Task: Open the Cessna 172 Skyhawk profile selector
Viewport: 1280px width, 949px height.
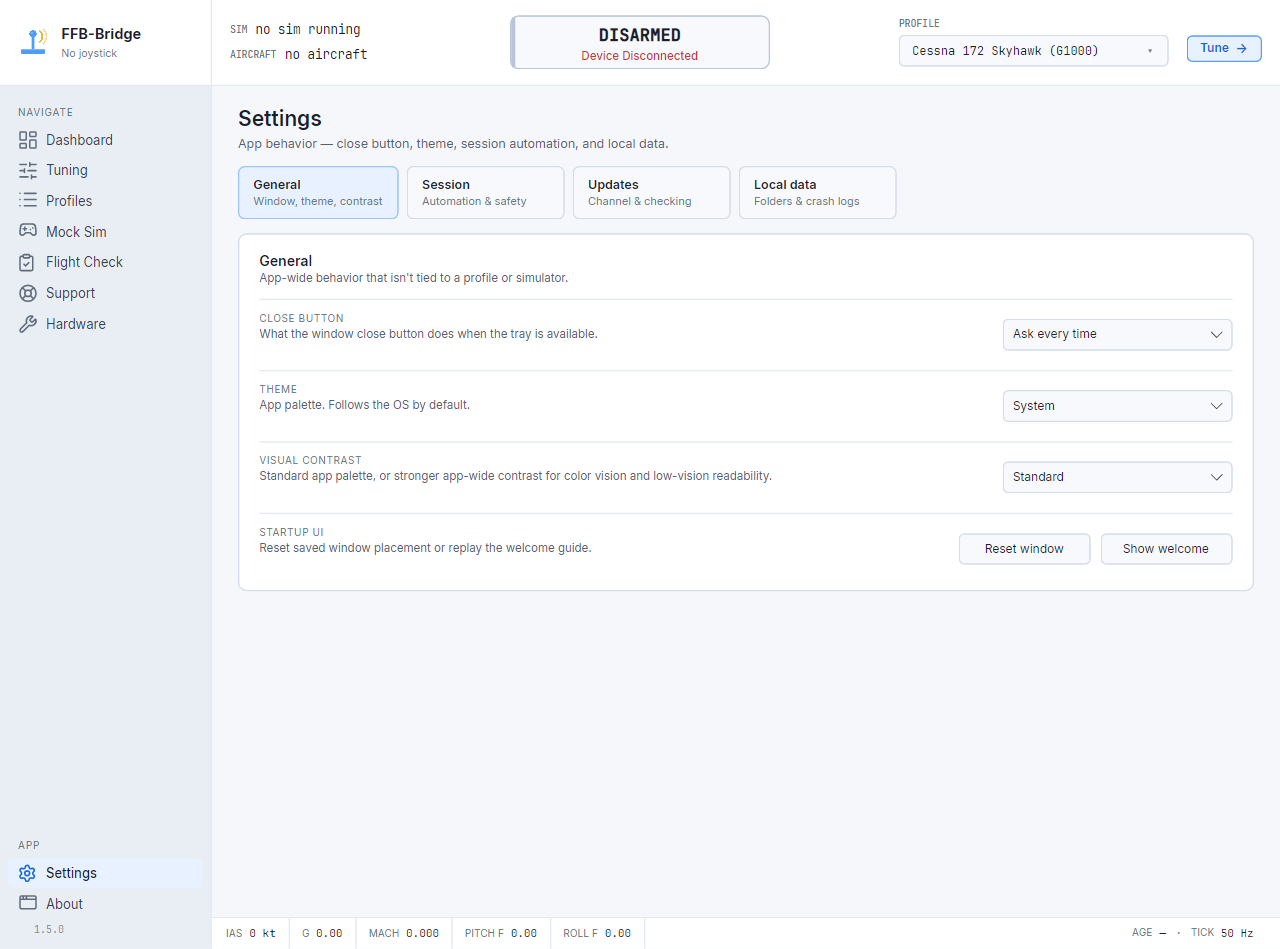Action: [1033, 51]
